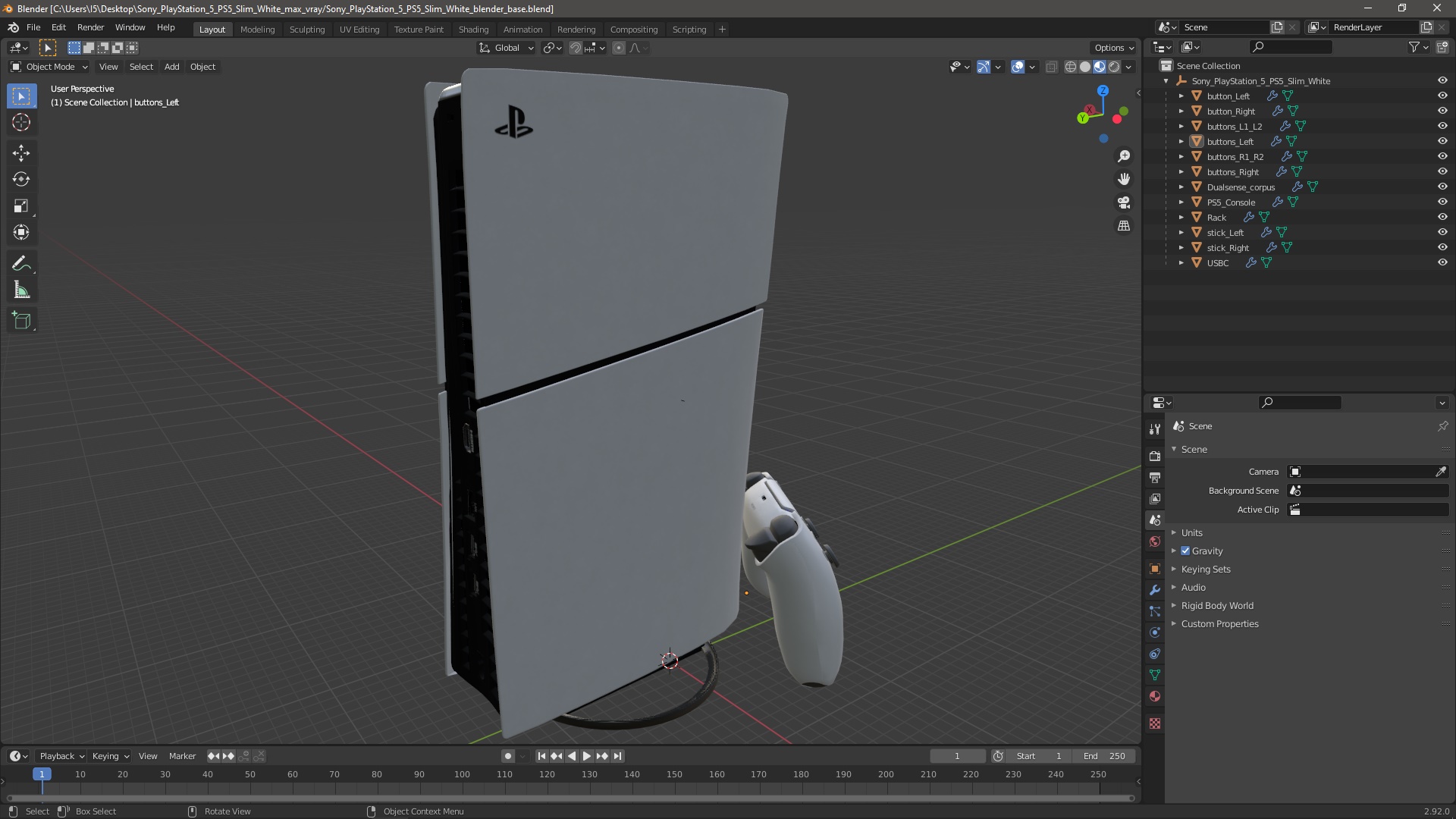Open the Object Mode dropdown
The image size is (1456, 819).
(x=49, y=67)
